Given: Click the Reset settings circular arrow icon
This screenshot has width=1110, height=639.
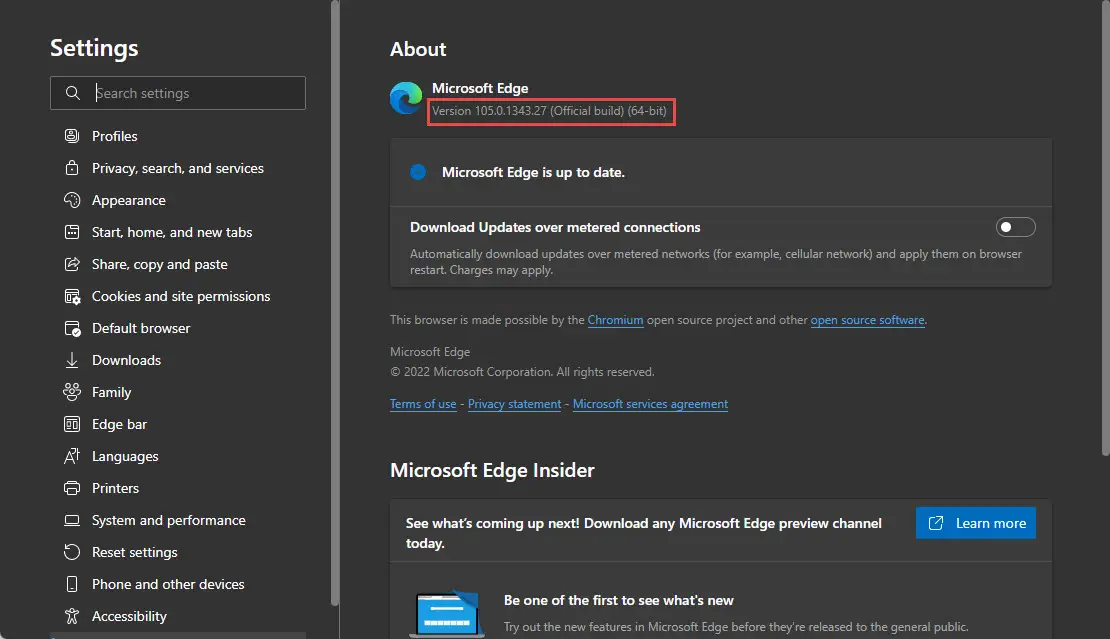Looking at the screenshot, I should click(72, 552).
